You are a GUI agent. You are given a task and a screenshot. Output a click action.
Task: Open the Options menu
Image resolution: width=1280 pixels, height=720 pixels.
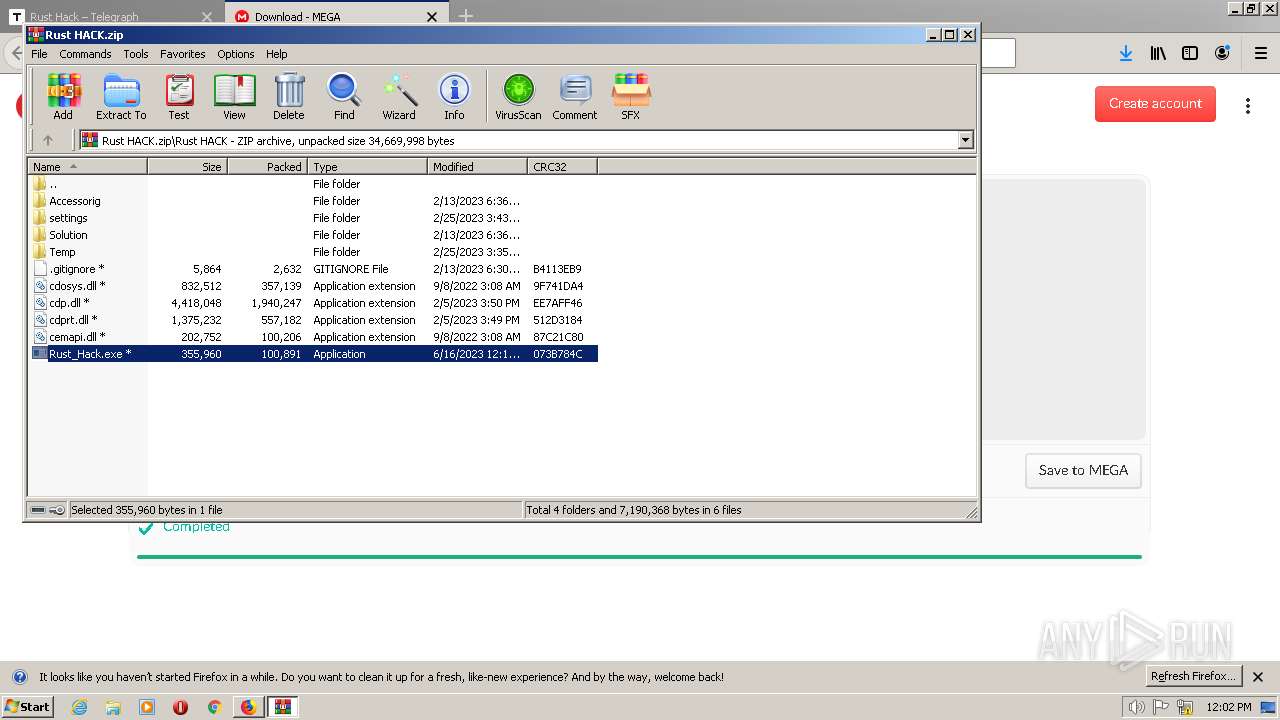pyautogui.click(x=236, y=54)
